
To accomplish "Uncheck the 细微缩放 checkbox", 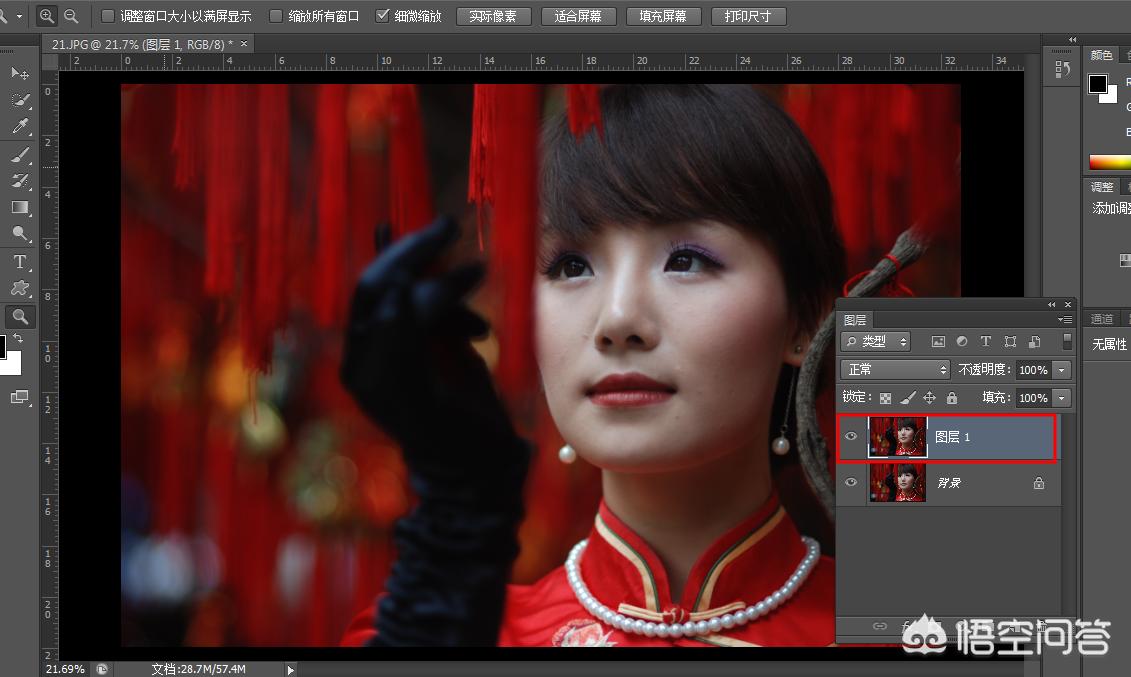I will click(x=382, y=16).
